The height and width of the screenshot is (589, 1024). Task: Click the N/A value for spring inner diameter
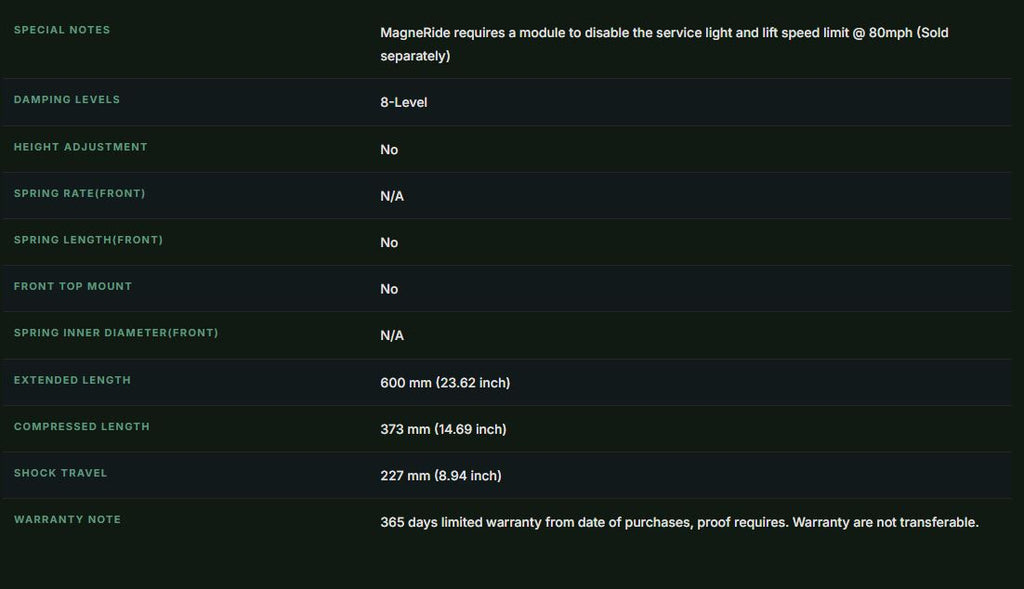tap(392, 336)
